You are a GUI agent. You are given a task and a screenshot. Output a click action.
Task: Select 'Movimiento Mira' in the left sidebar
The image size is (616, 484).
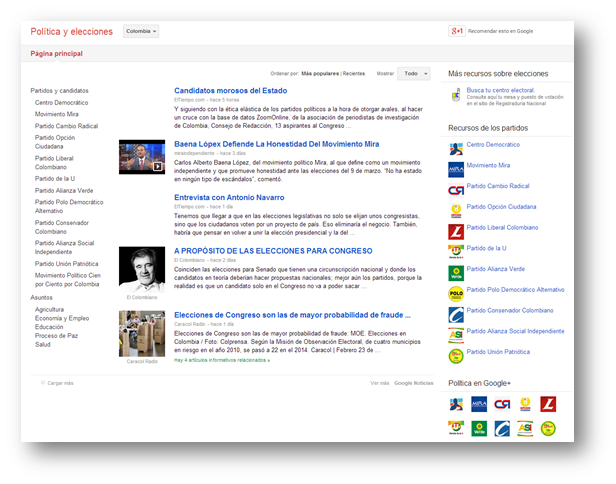pos(57,114)
